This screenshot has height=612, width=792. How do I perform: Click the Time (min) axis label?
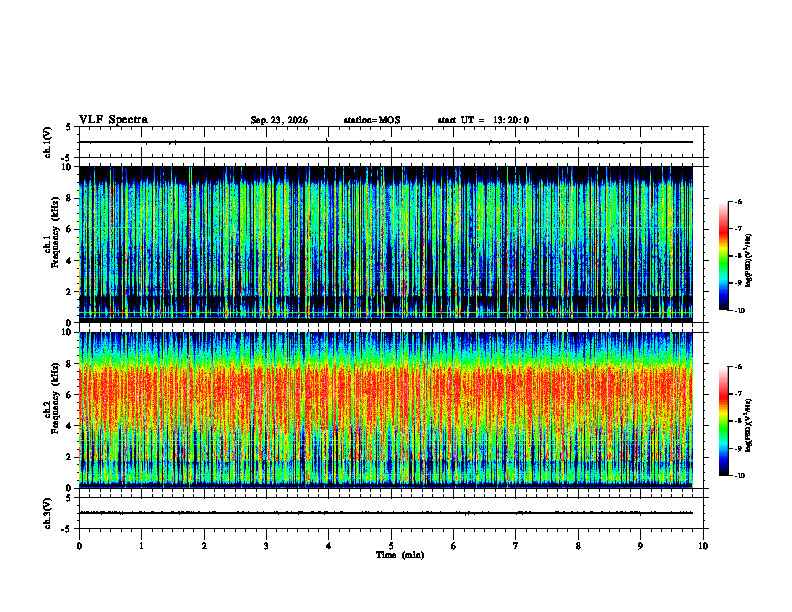pyautogui.click(x=400, y=555)
